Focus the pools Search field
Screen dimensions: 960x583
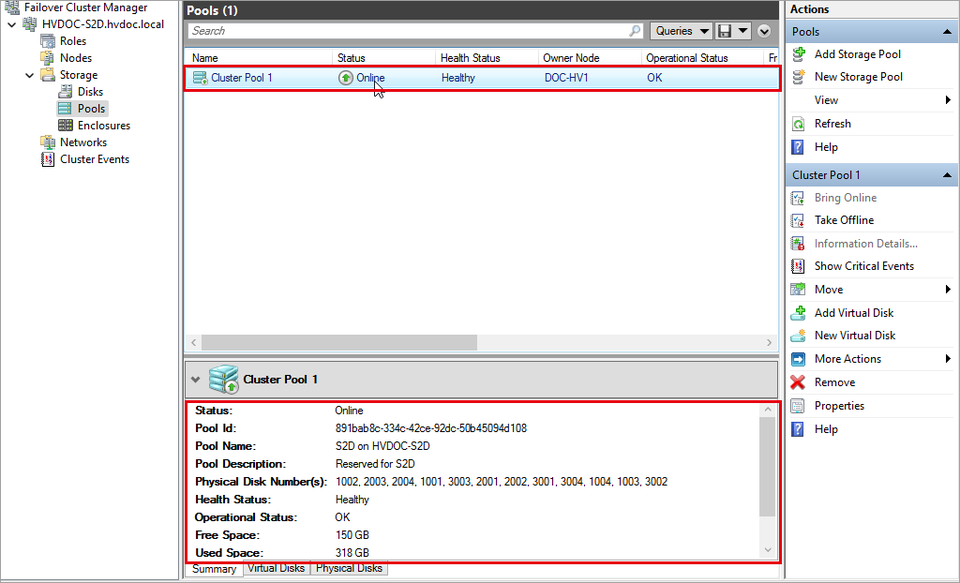click(416, 31)
